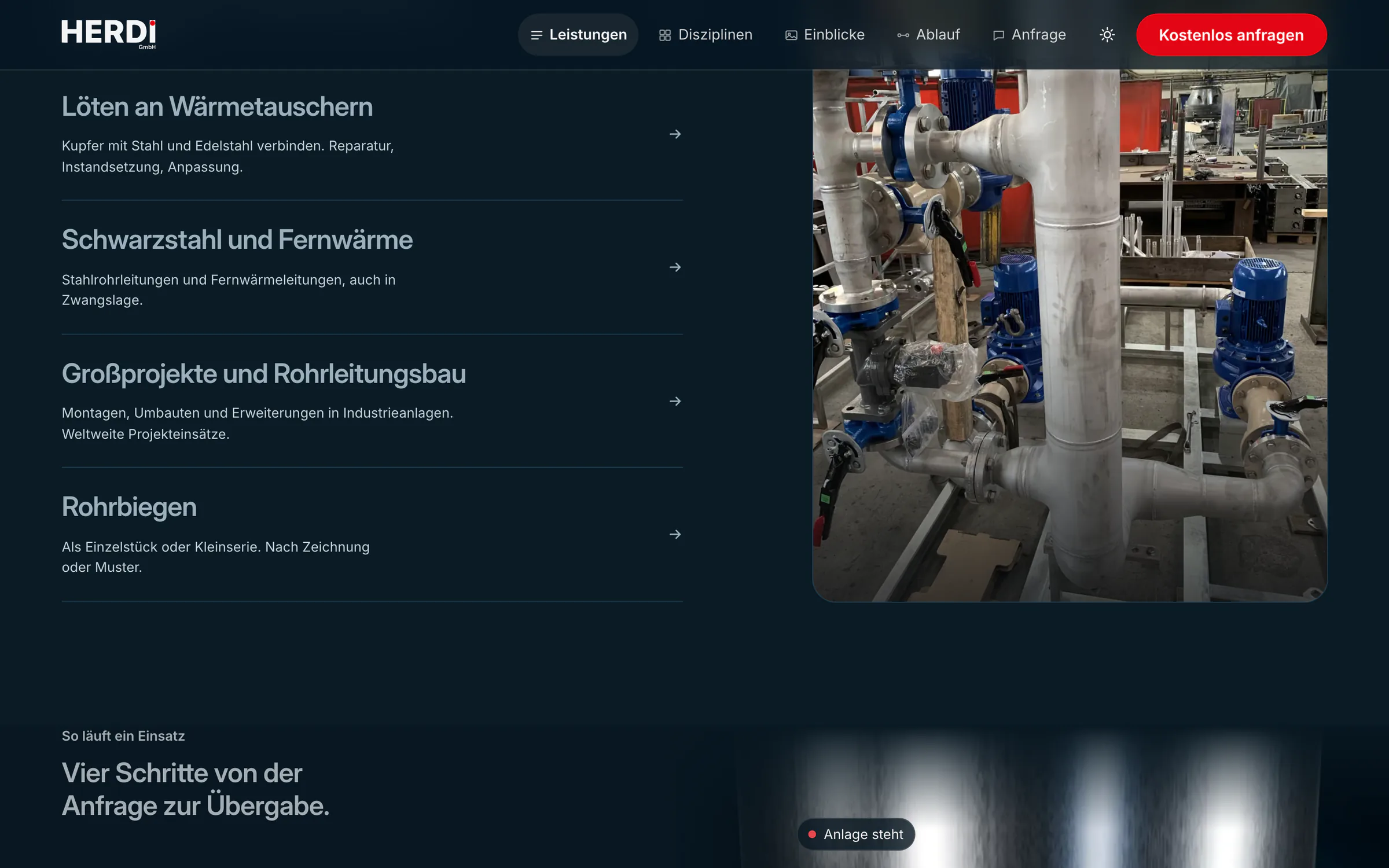The width and height of the screenshot is (1389, 868).
Task: Click text 'Kupfer mit Stahl und Edelstahl verbinden'
Action: coord(192,146)
